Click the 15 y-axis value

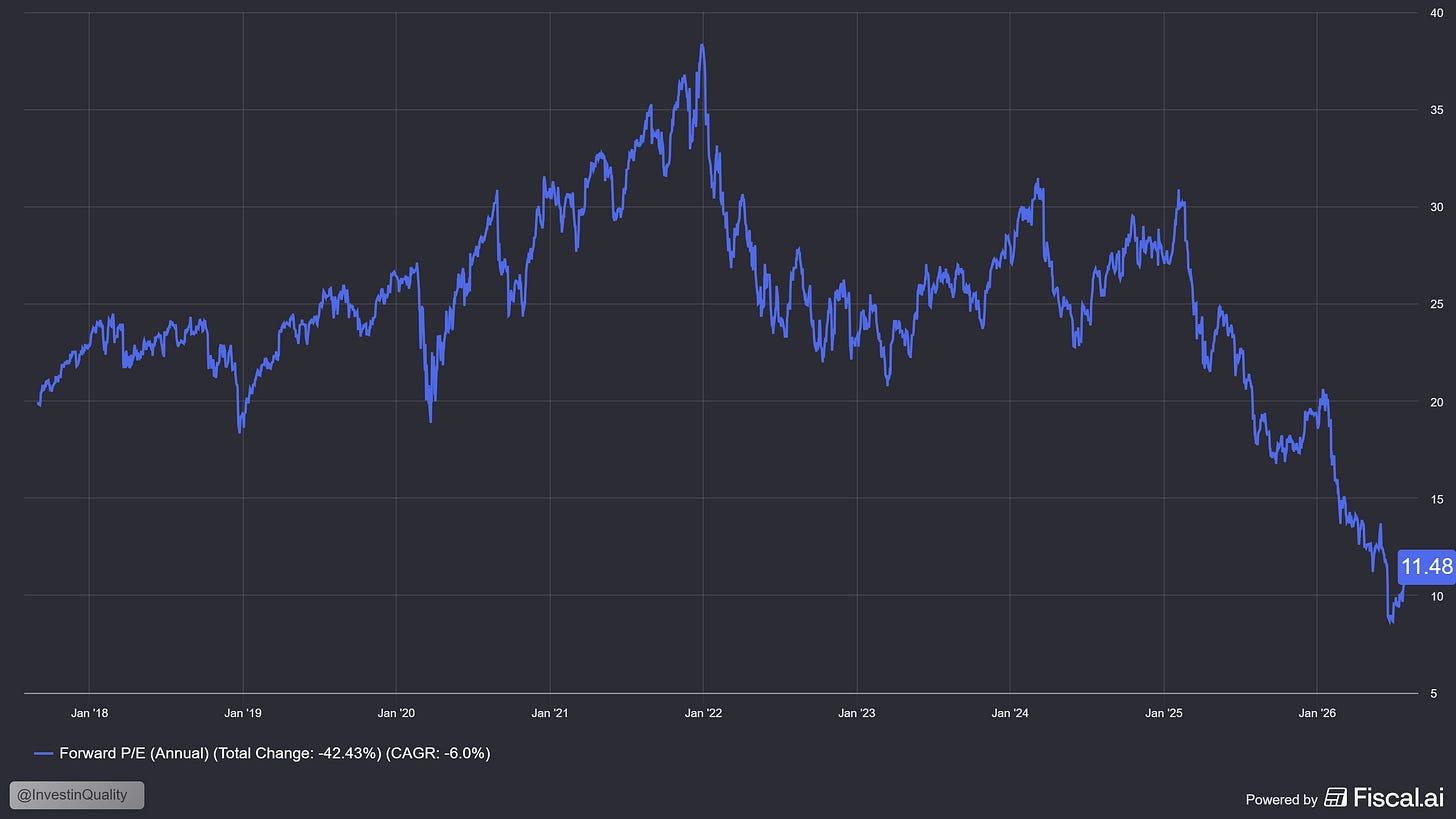(x=1435, y=499)
